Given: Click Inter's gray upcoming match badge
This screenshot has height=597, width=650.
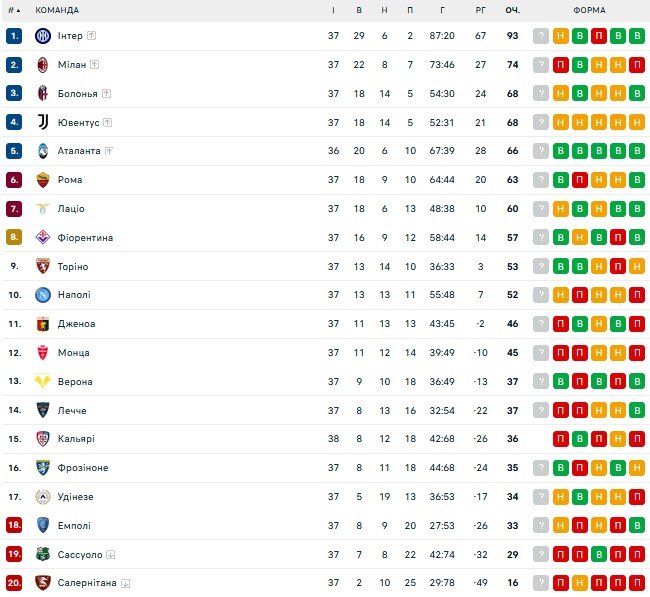Looking at the screenshot, I should tap(541, 36).
